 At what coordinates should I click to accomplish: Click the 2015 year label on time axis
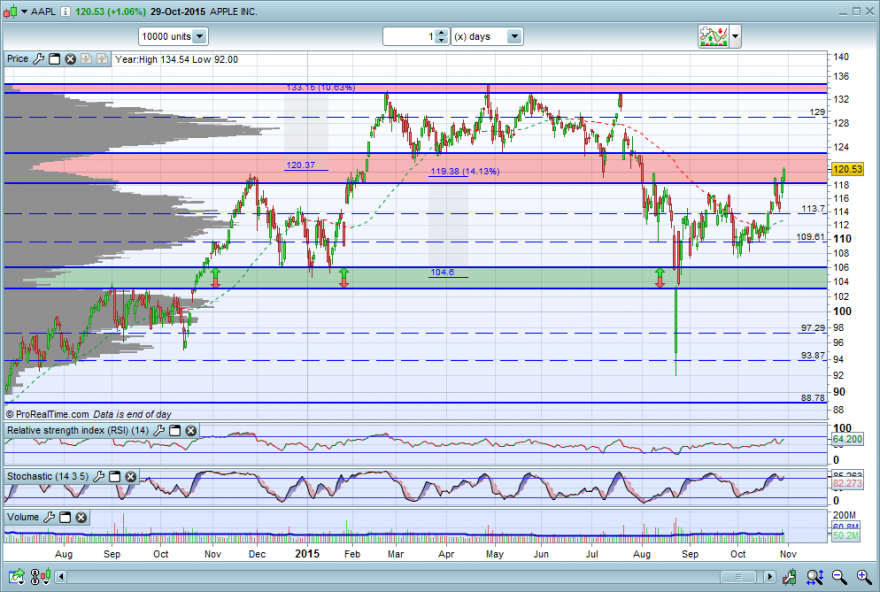point(307,554)
